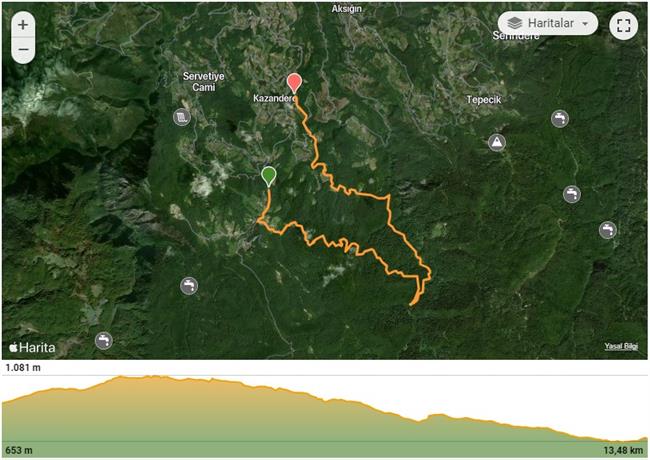Click the fountain icon below Tepecik
This screenshot has width=650, height=460.
click(560, 119)
